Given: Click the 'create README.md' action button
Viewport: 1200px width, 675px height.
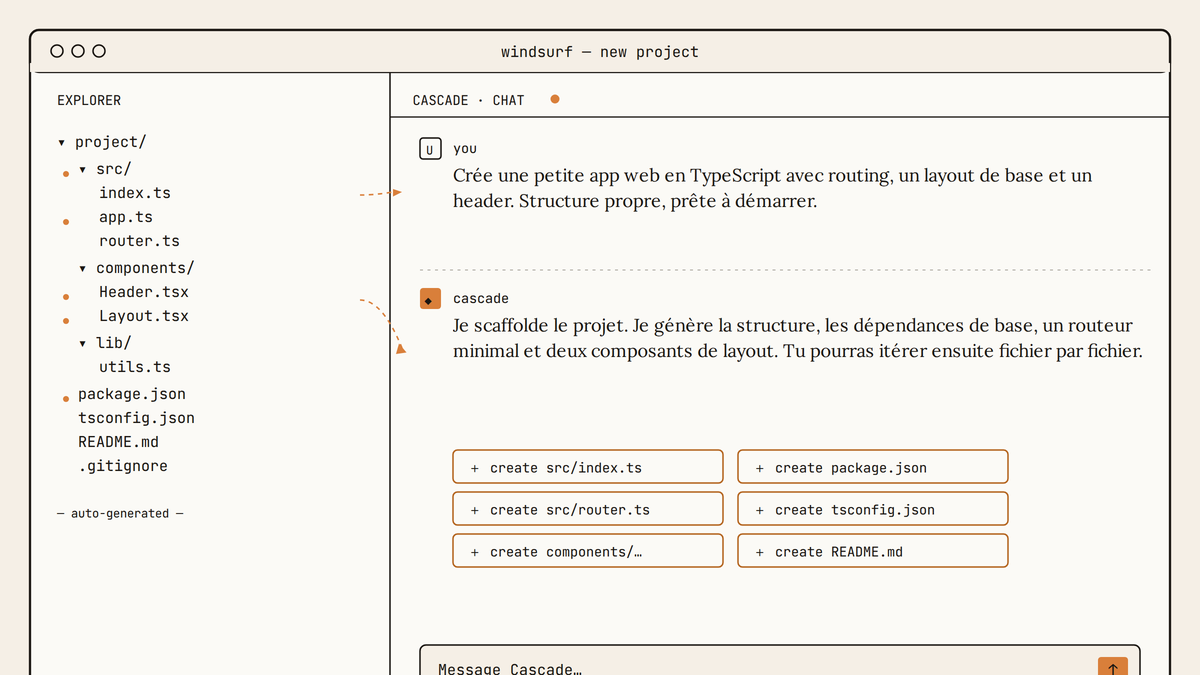Looking at the screenshot, I should coord(873,551).
